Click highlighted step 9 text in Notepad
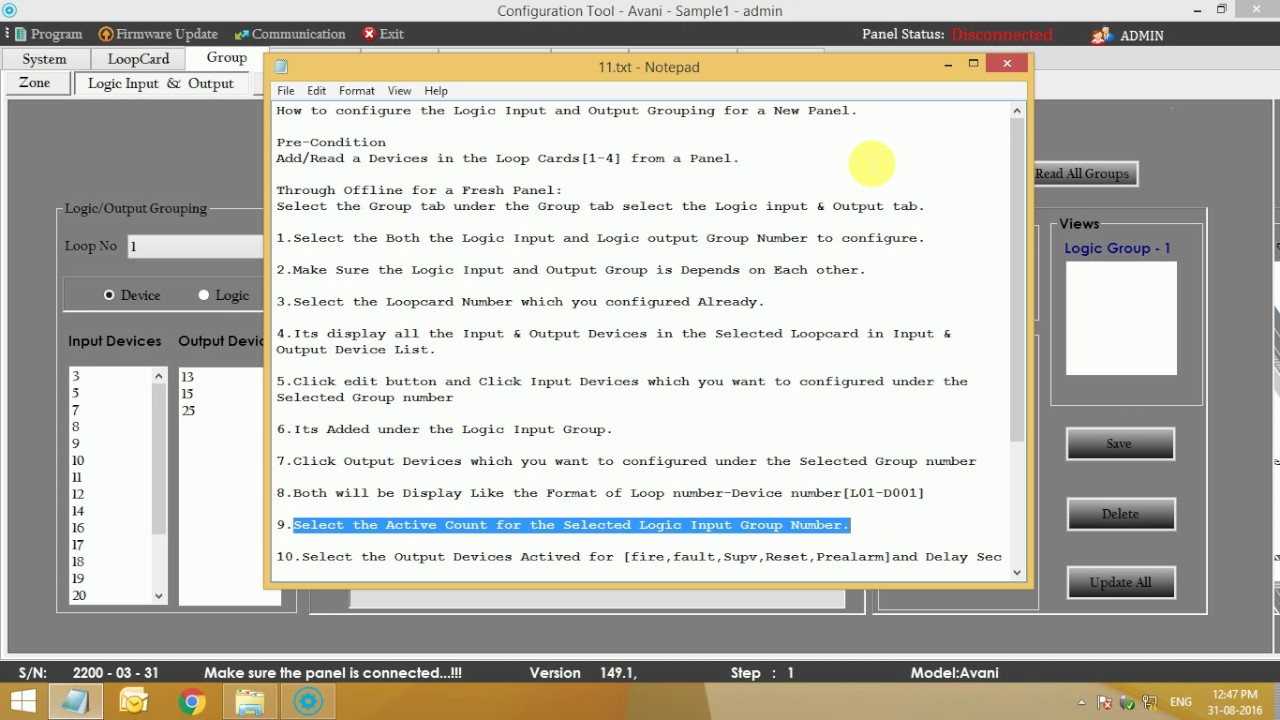The height and width of the screenshot is (720, 1280). coord(571,525)
